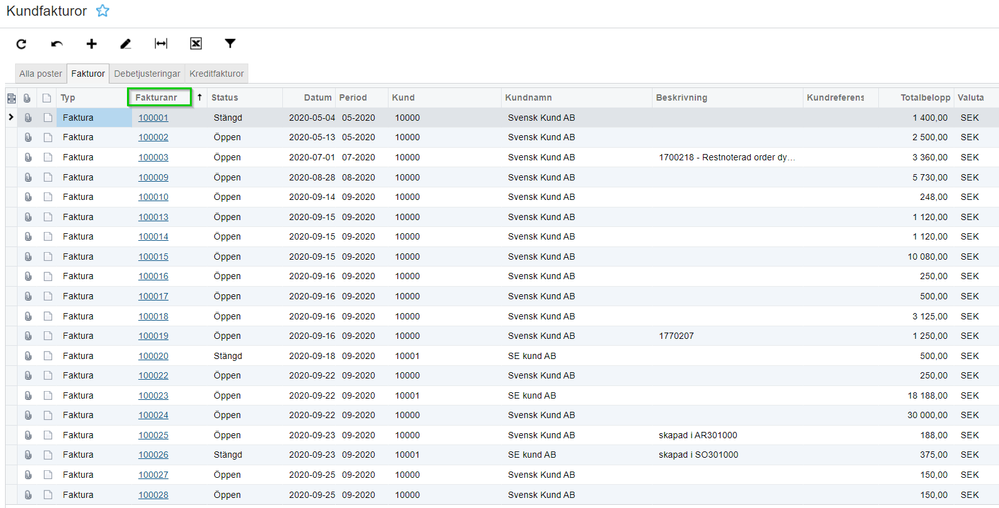The height and width of the screenshot is (508, 999).
Task: Open attachments for invoice 100028
Action: click(x=27, y=495)
